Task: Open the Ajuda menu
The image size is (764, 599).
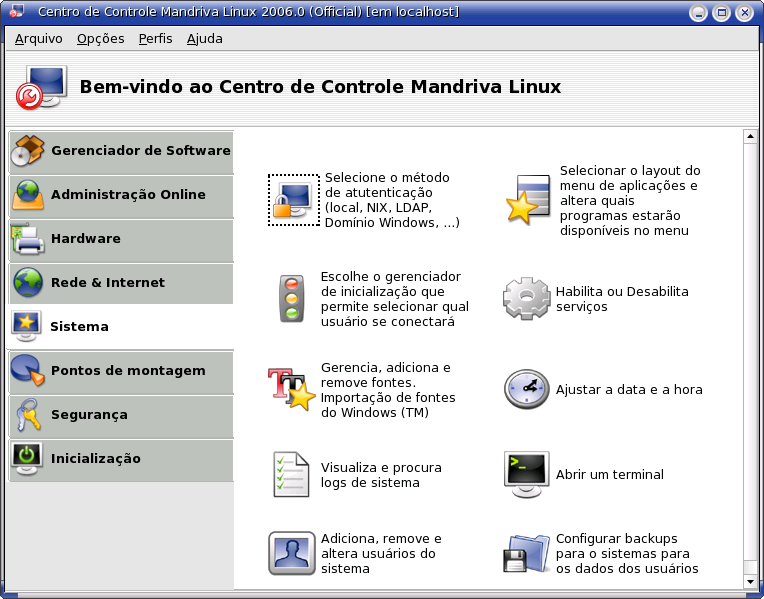Action: coord(205,39)
